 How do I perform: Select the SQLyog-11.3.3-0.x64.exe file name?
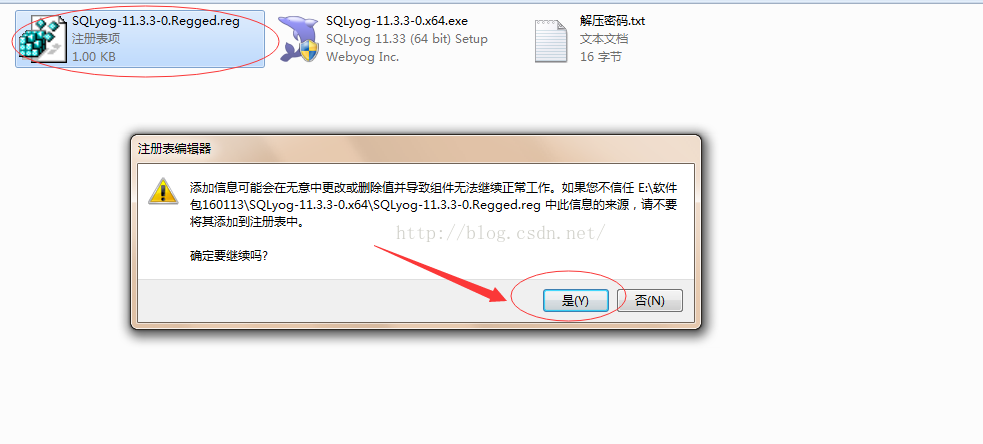[x=397, y=21]
